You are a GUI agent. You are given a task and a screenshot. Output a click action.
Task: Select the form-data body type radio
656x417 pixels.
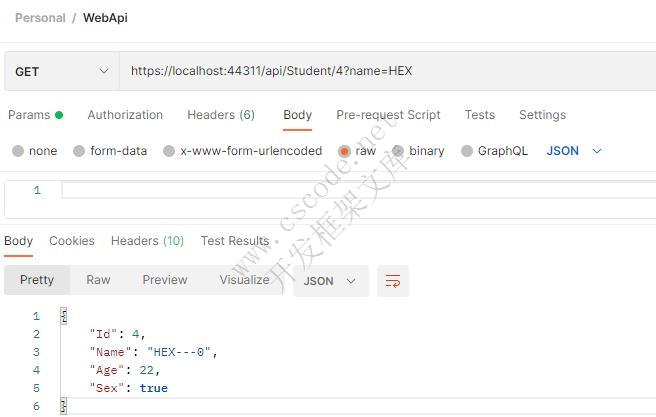79,151
